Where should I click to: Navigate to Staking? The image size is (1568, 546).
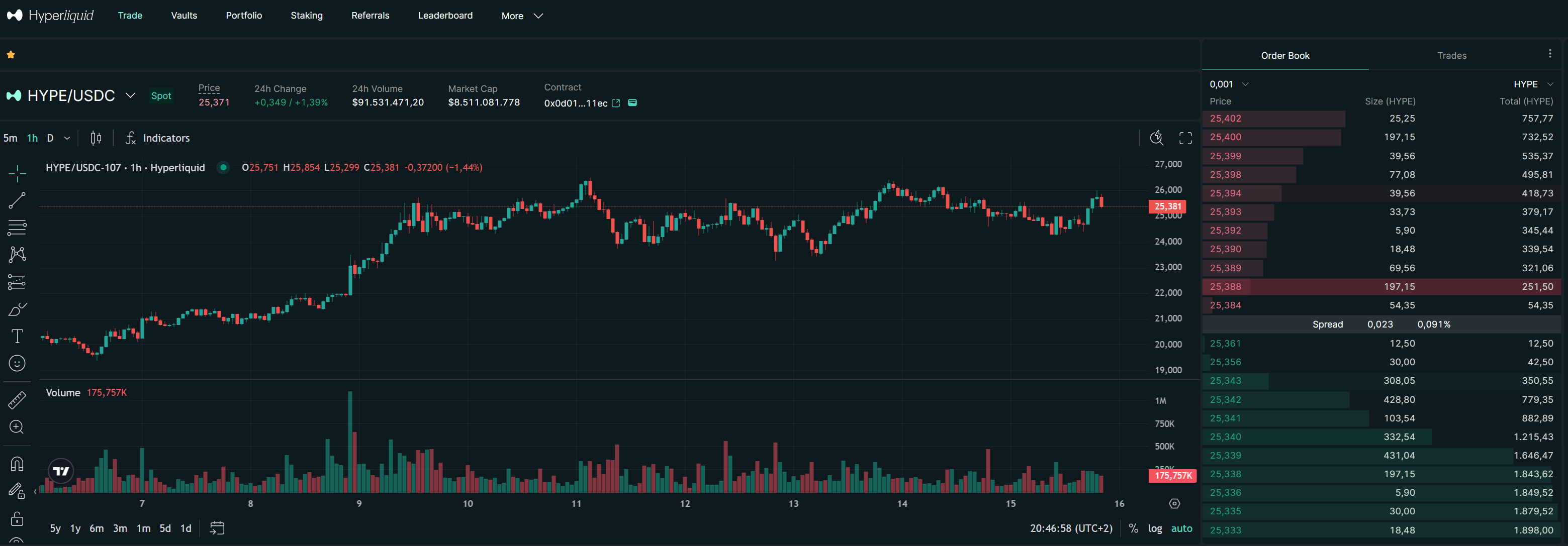point(307,15)
